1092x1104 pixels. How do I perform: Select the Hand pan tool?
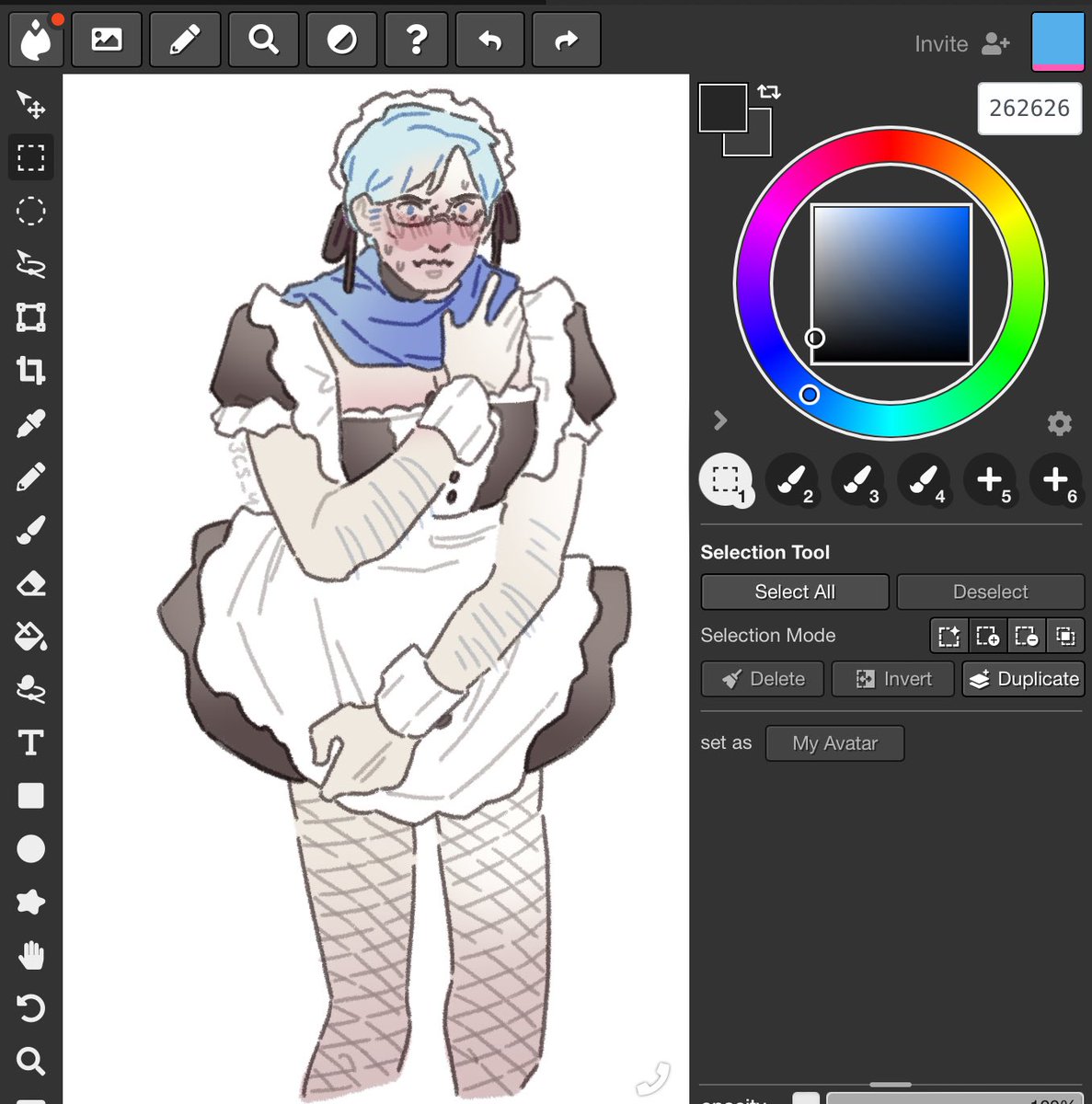pyautogui.click(x=30, y=955)
